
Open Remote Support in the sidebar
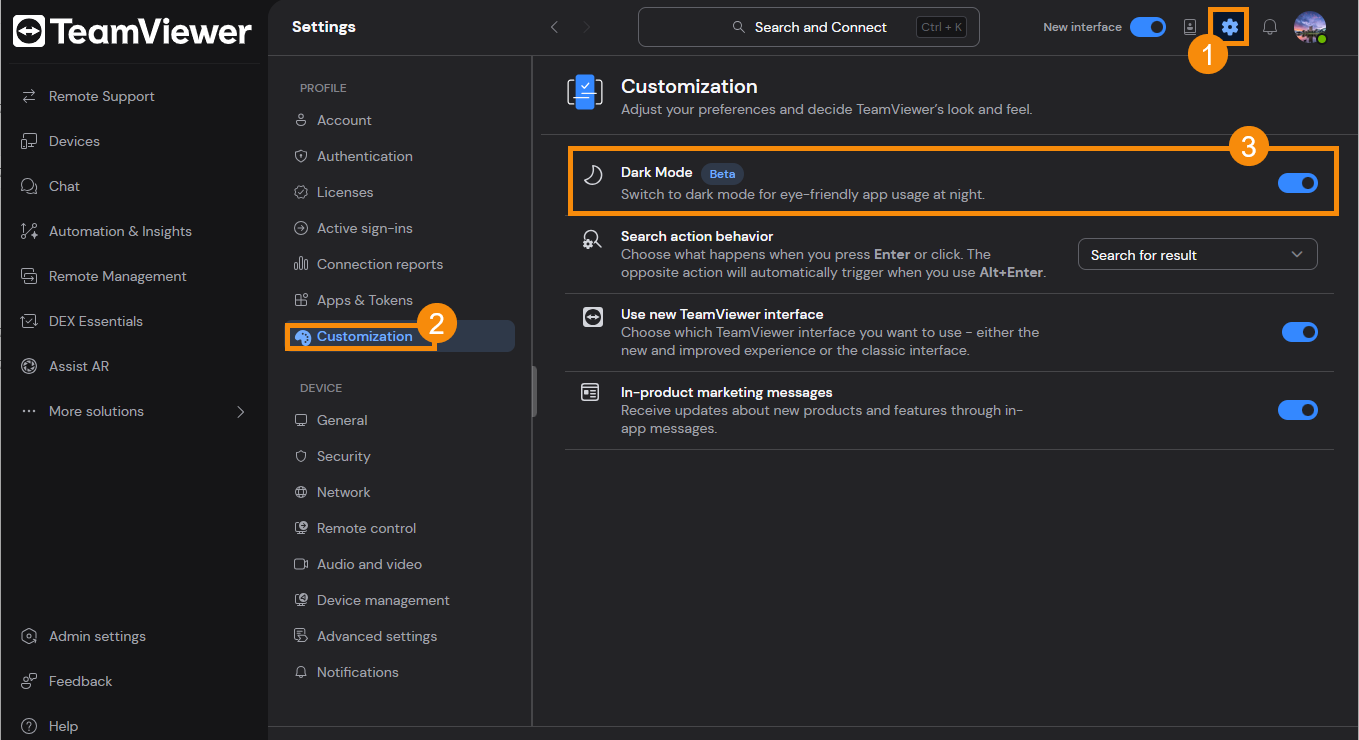coord(101,96)
